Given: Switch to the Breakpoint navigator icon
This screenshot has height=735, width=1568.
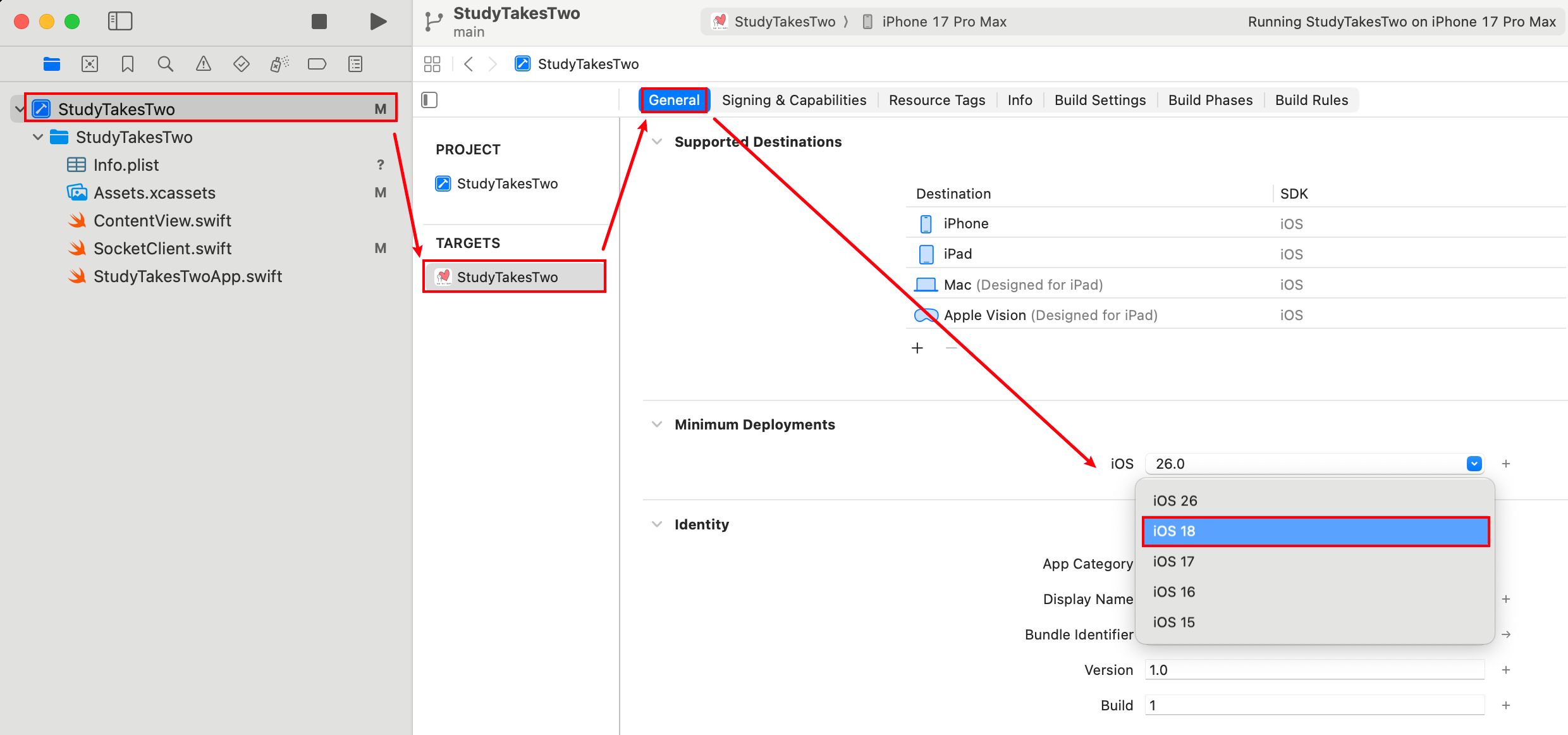Looking at the screenshot, I should [317, 64].
